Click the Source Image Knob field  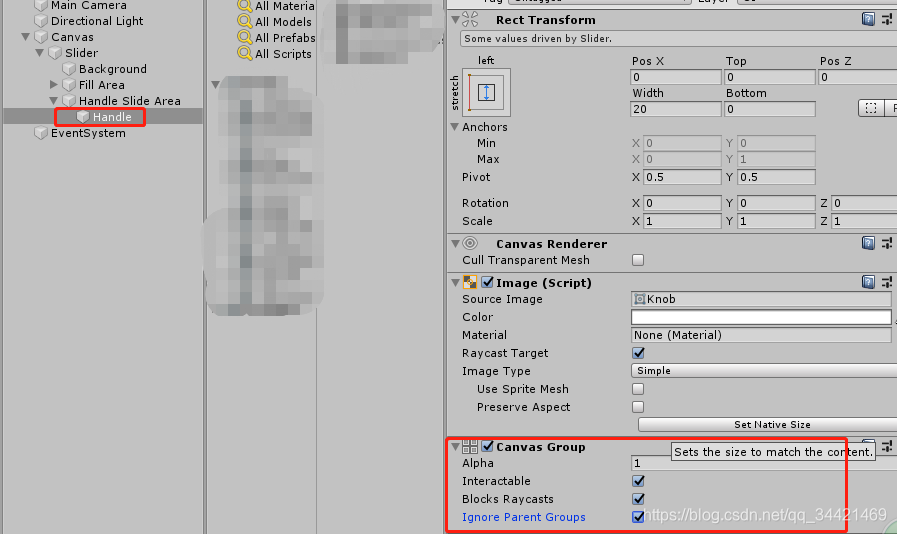(x=761, y=299)
